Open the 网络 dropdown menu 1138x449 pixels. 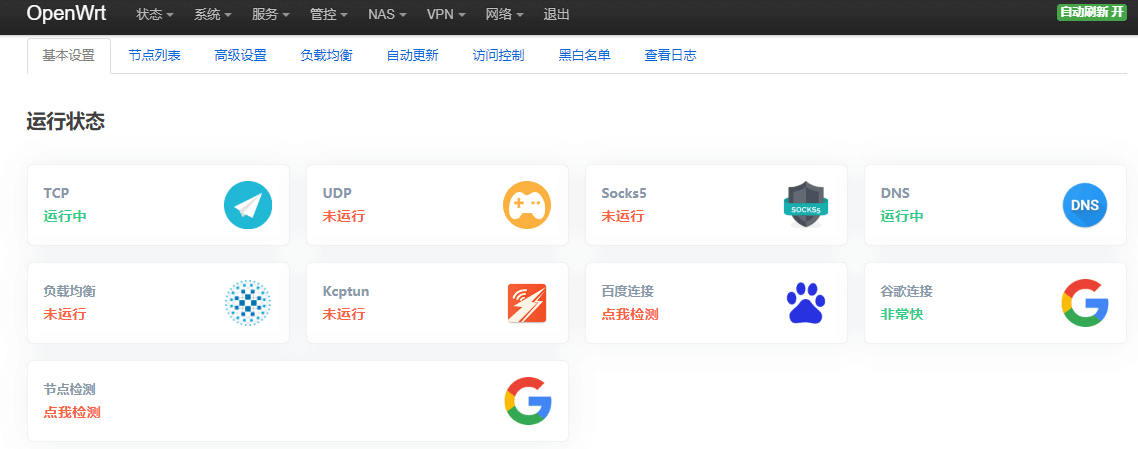click(504, 15)
